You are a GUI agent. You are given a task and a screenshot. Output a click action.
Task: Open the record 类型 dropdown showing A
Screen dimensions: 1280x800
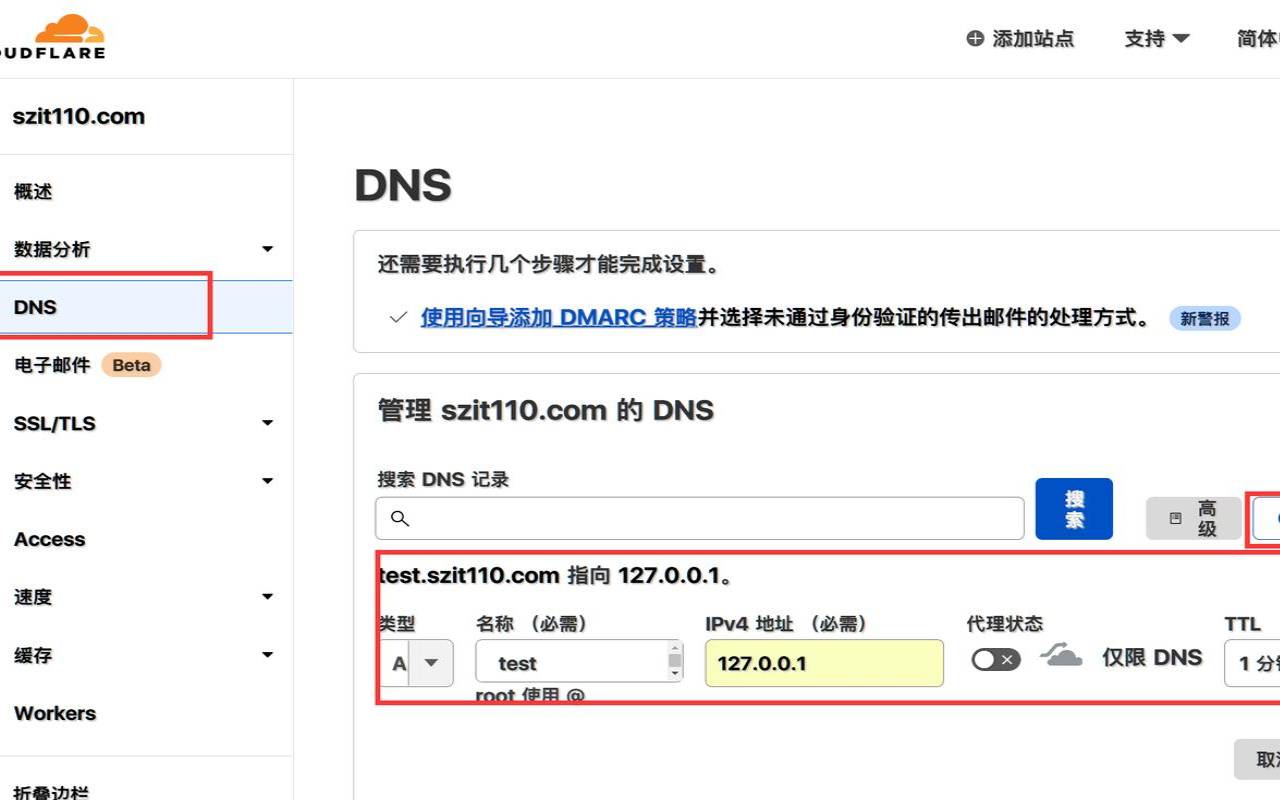click(416, 662)
